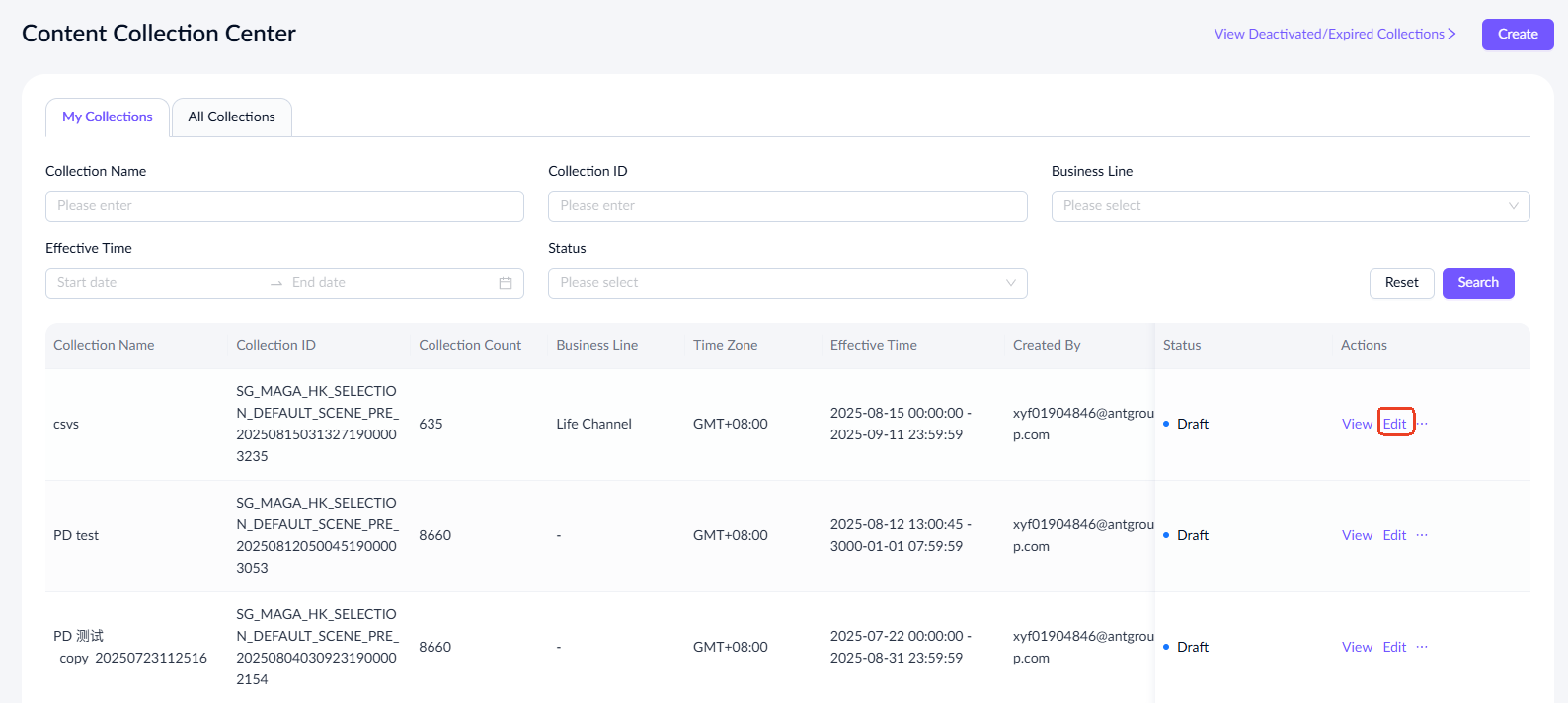Open the Status filter dropdown
This screenshot has width=1568, height=703.
(x=787, y=283)
